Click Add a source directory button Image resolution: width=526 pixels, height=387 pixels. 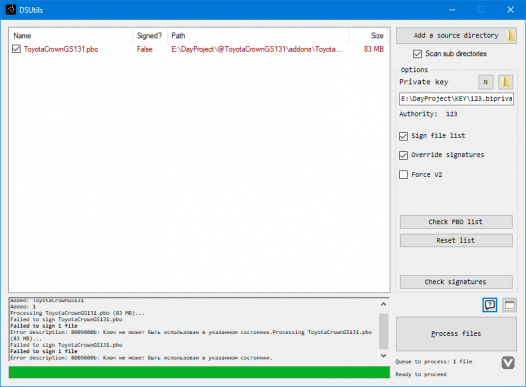pos(456,36)
